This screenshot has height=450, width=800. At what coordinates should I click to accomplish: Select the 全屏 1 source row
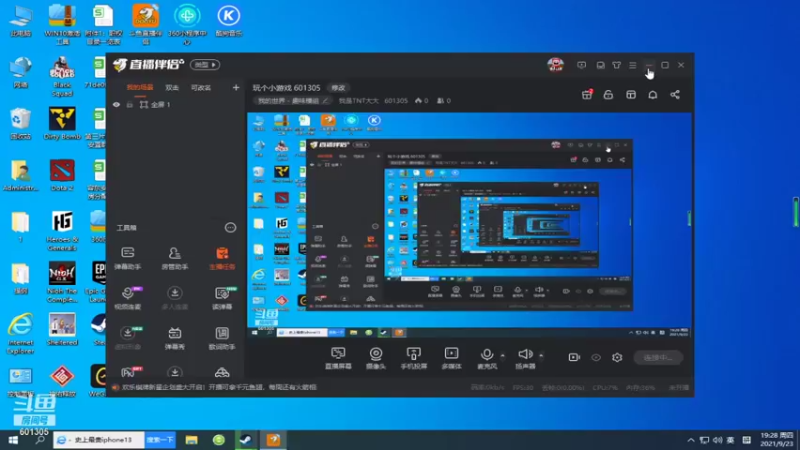click(177, 105)
